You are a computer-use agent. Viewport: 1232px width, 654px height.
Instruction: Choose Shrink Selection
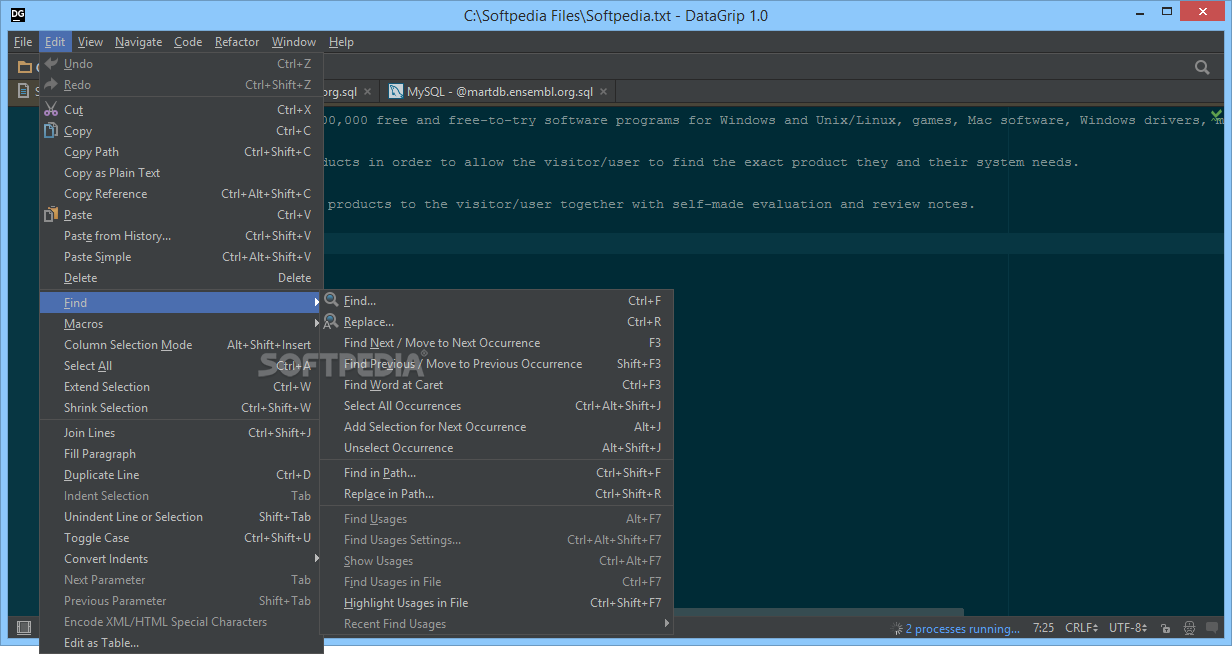click(181, 407)
